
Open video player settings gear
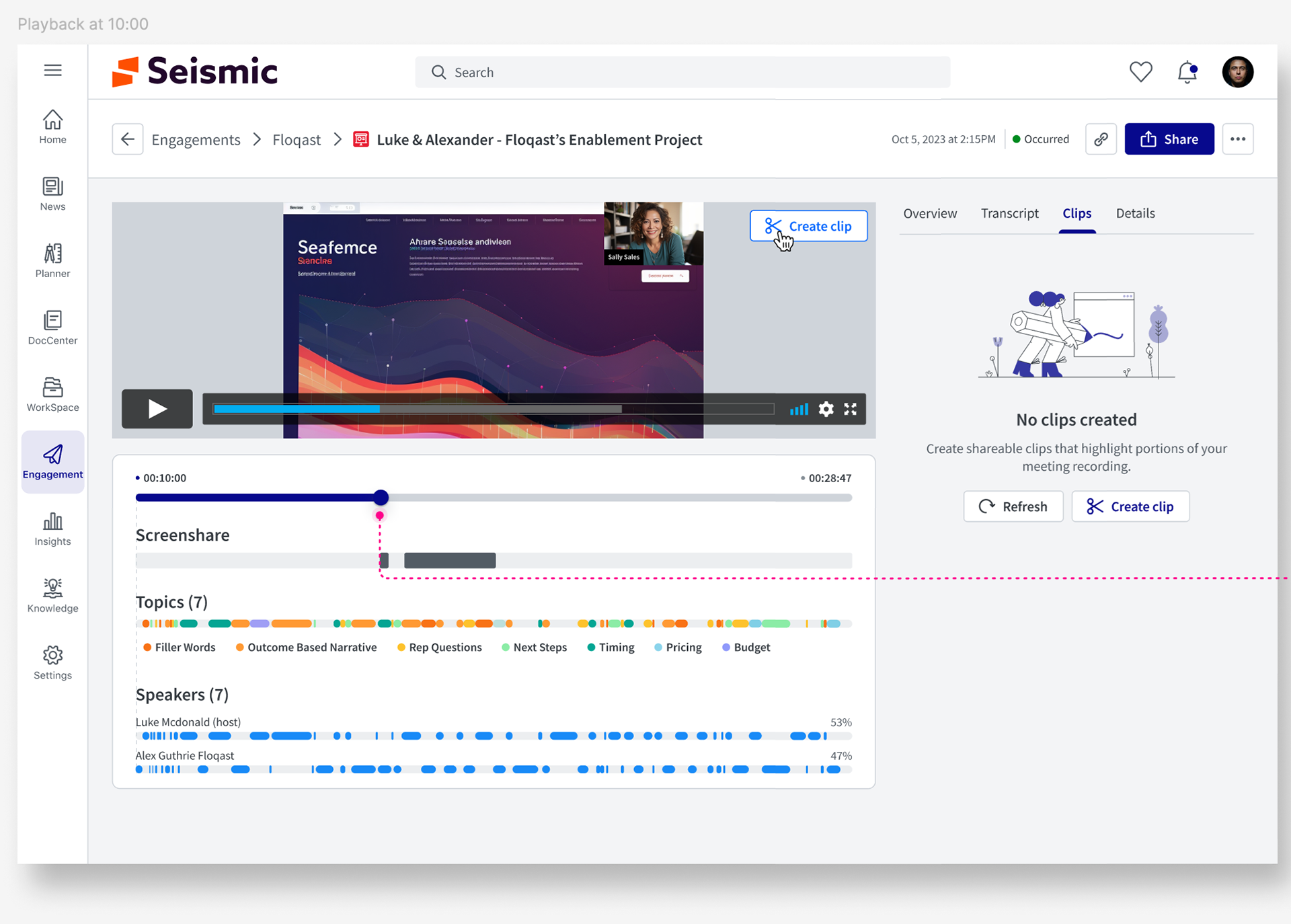click(826, 409)
